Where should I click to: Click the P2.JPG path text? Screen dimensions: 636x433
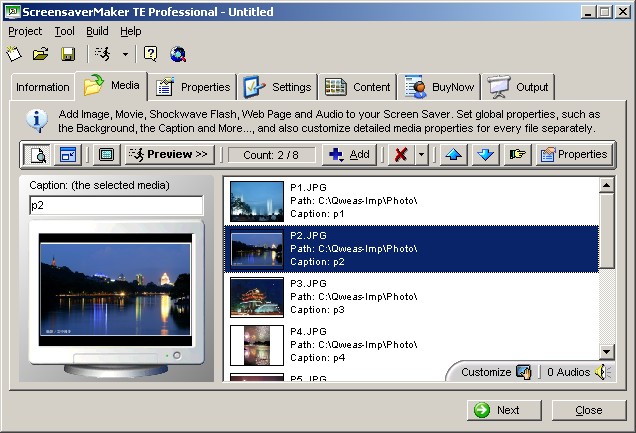click(354, 249)
